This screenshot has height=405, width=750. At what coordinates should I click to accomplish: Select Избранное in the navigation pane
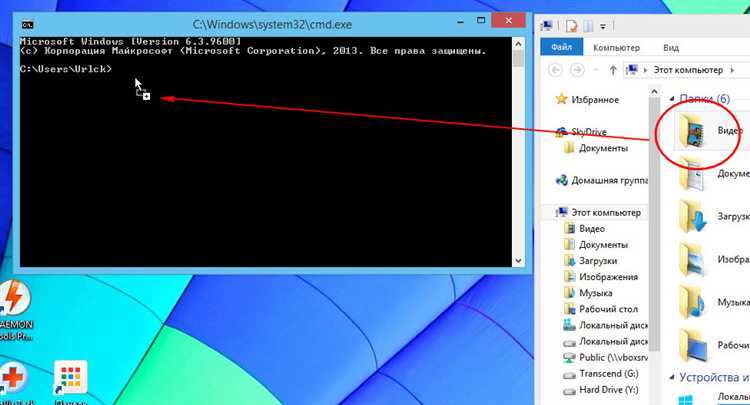click(595, 99)
